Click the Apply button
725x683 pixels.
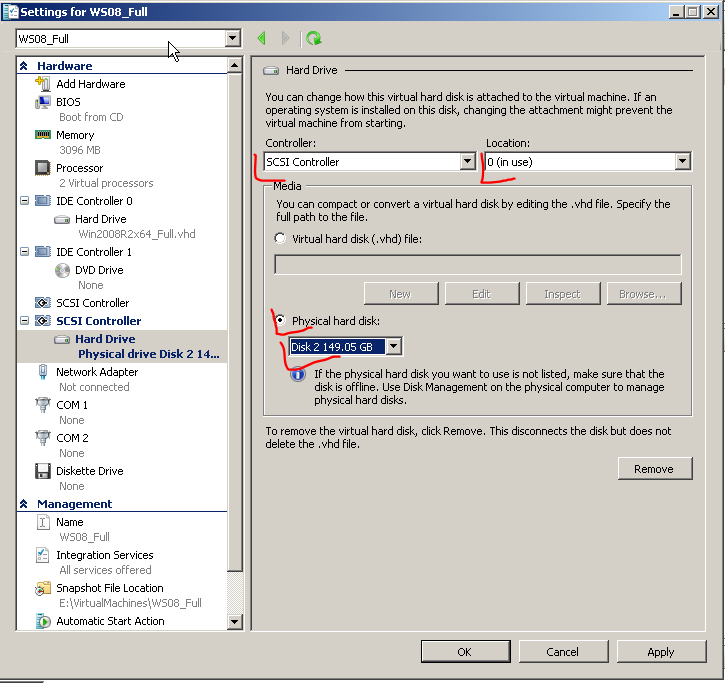coord(661,652)
